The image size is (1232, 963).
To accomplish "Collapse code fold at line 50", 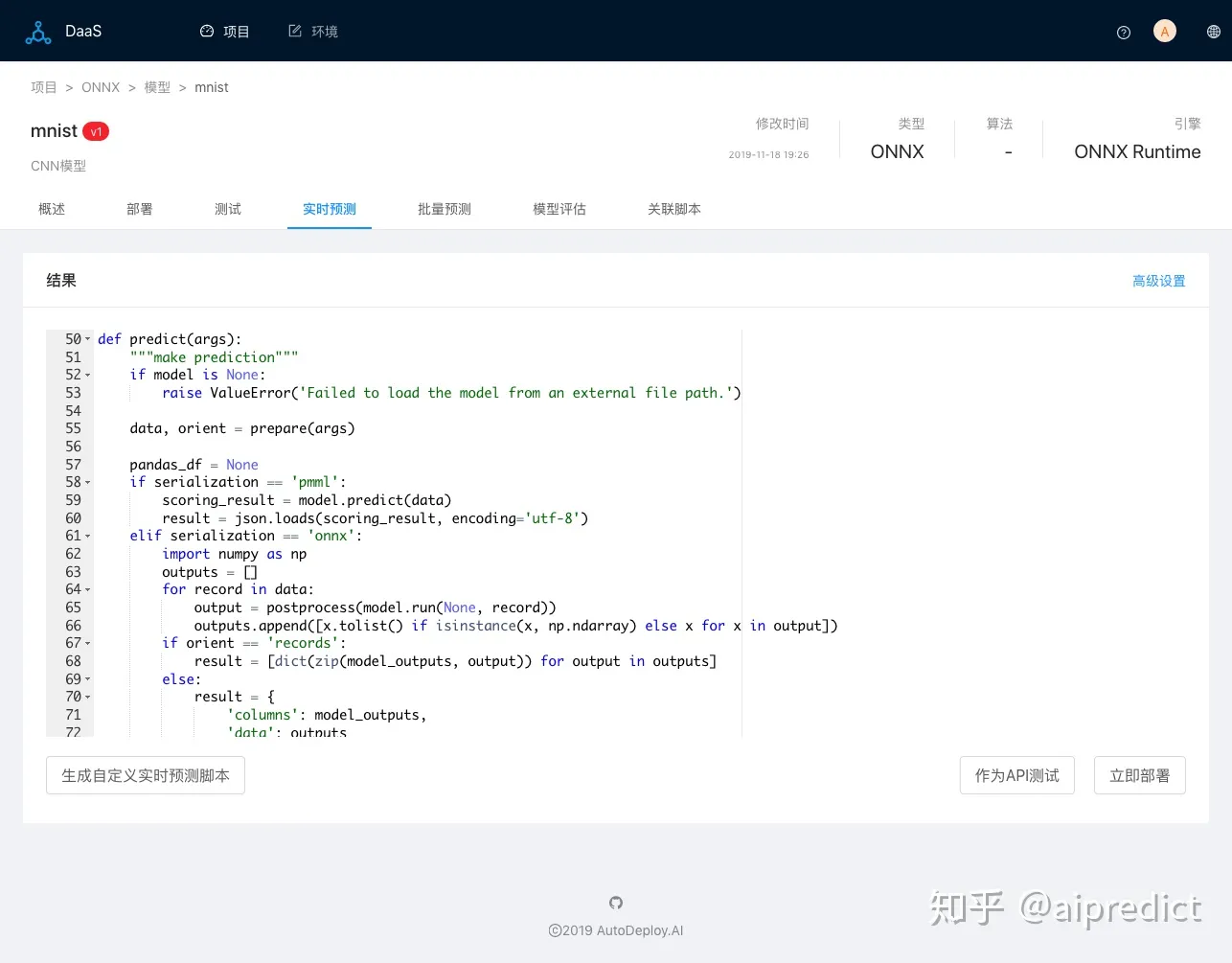I will (88, 339).
